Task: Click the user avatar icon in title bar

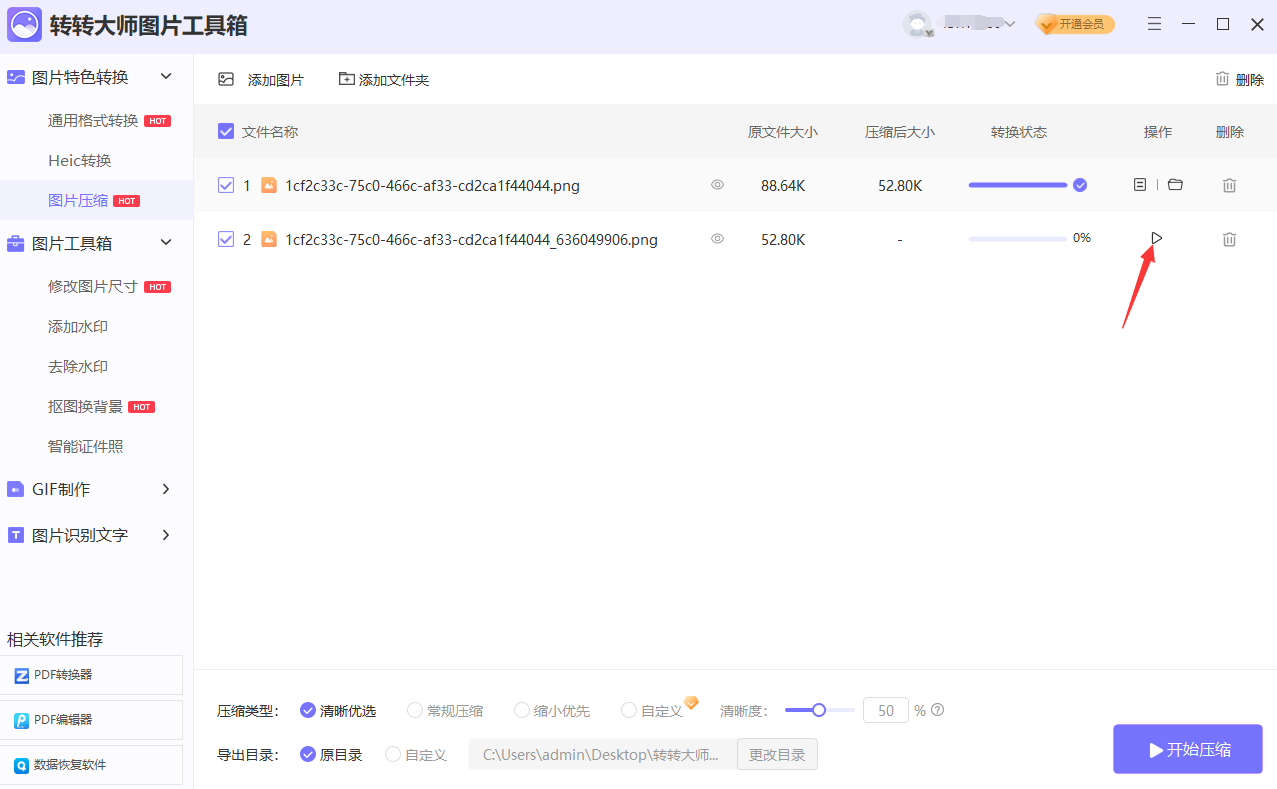Action: point(917,24)
